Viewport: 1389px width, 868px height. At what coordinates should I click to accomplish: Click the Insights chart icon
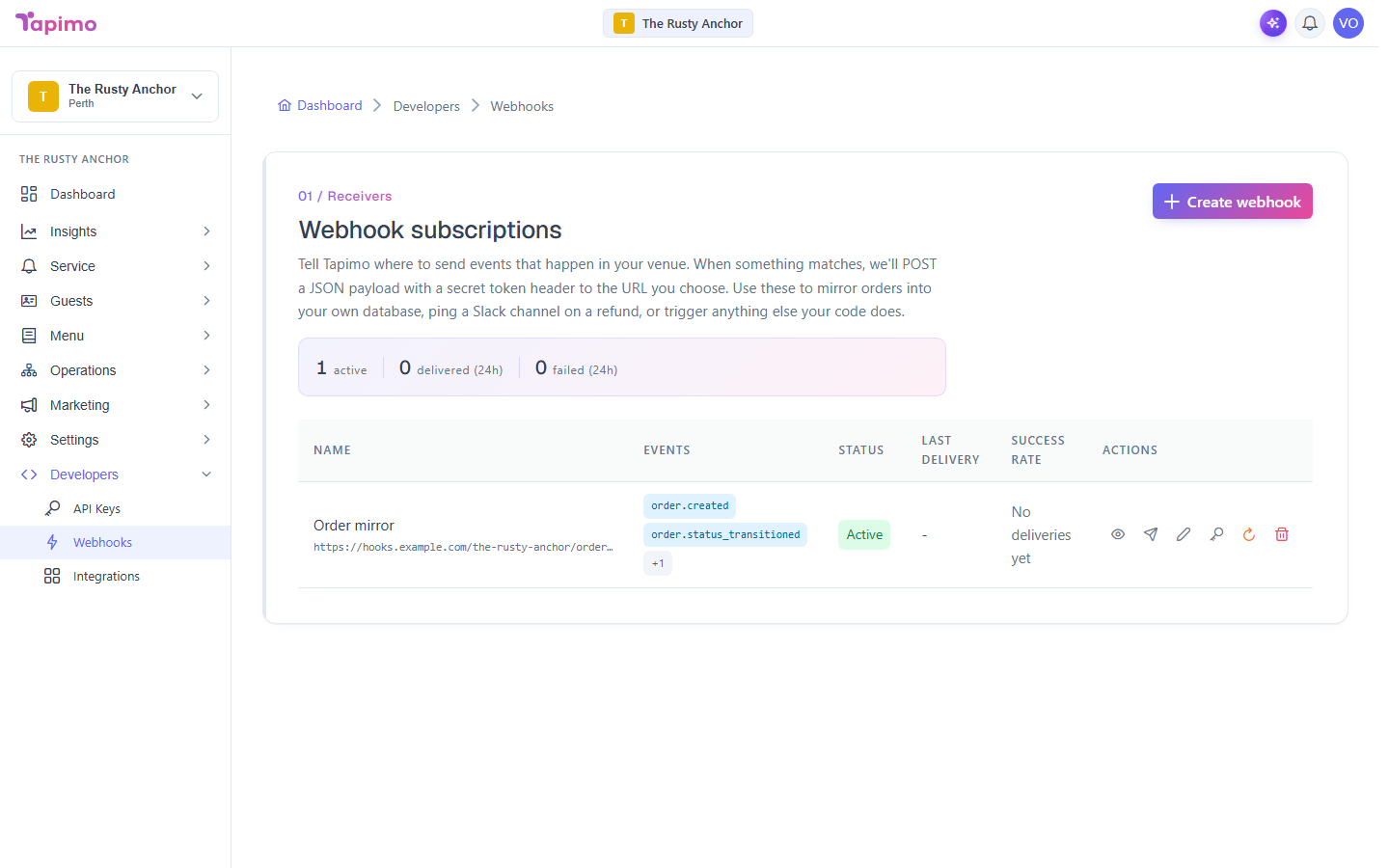click(29, 231)
